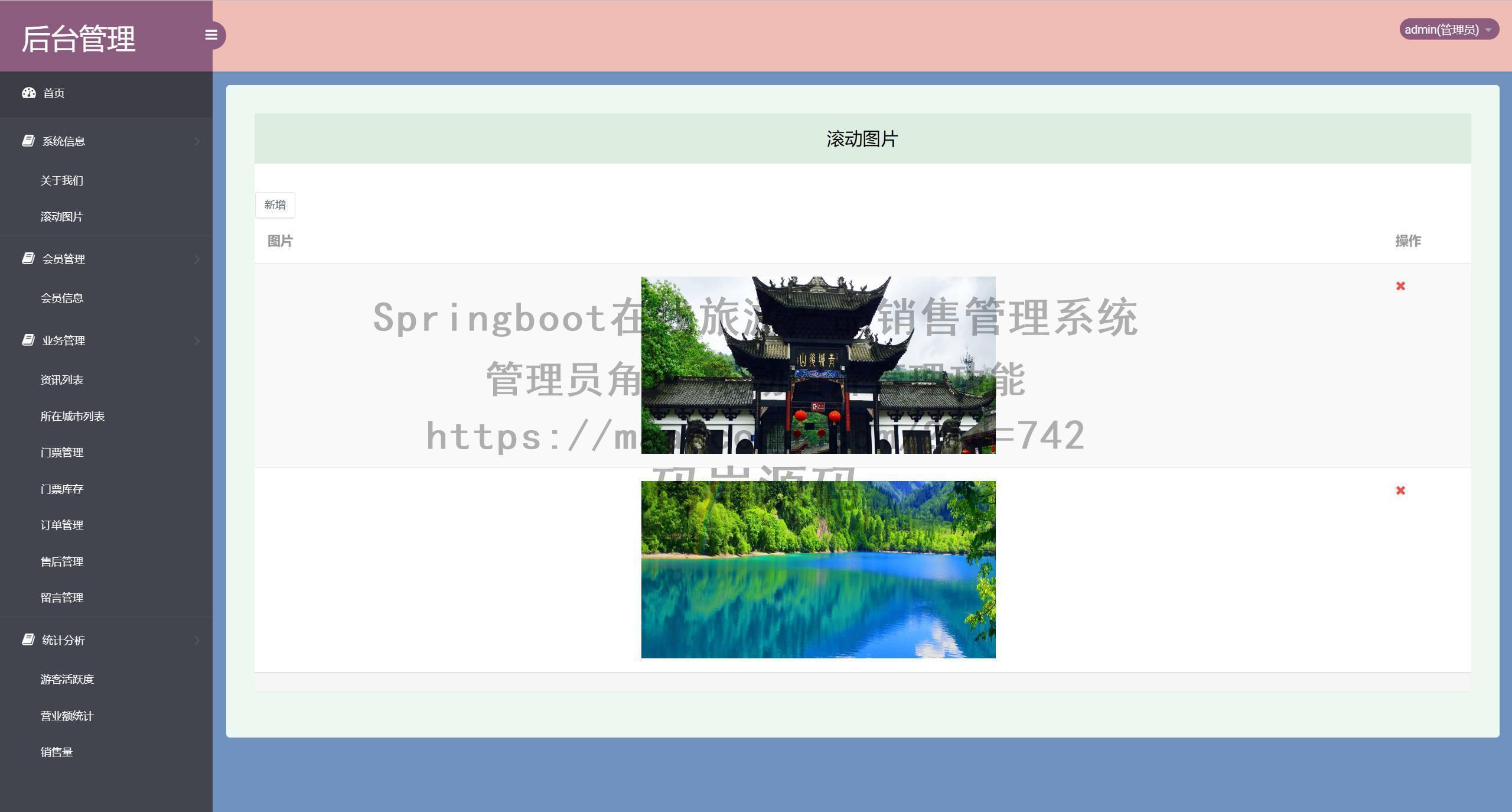Delete the blue lake image row
The image size is (1512, 812).
point(1400,491)
